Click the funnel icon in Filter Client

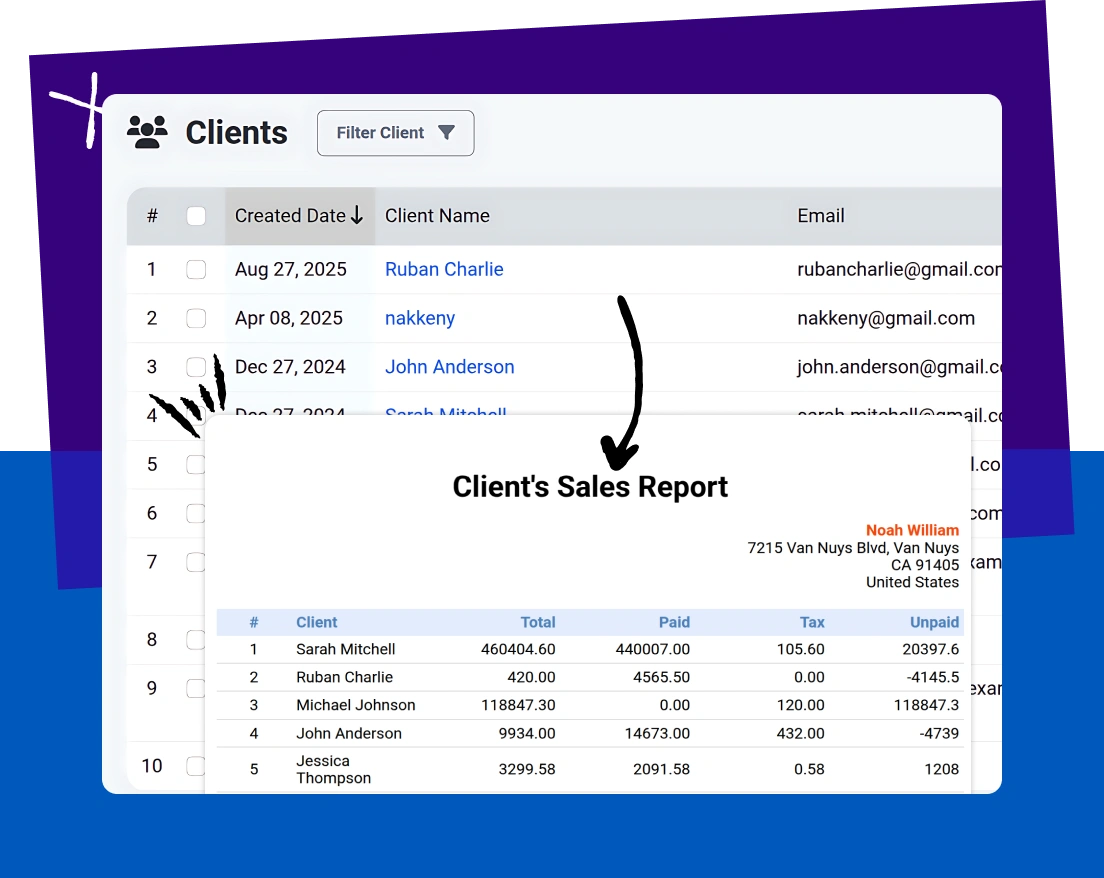coord(447,133)
